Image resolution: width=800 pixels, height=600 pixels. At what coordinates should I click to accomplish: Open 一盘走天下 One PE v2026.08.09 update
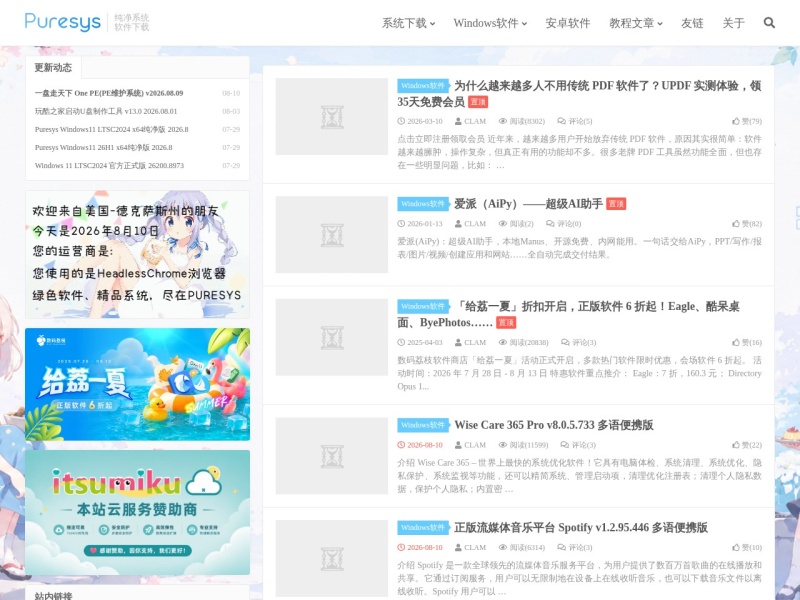pyautogui.click(x=109, y=93)
